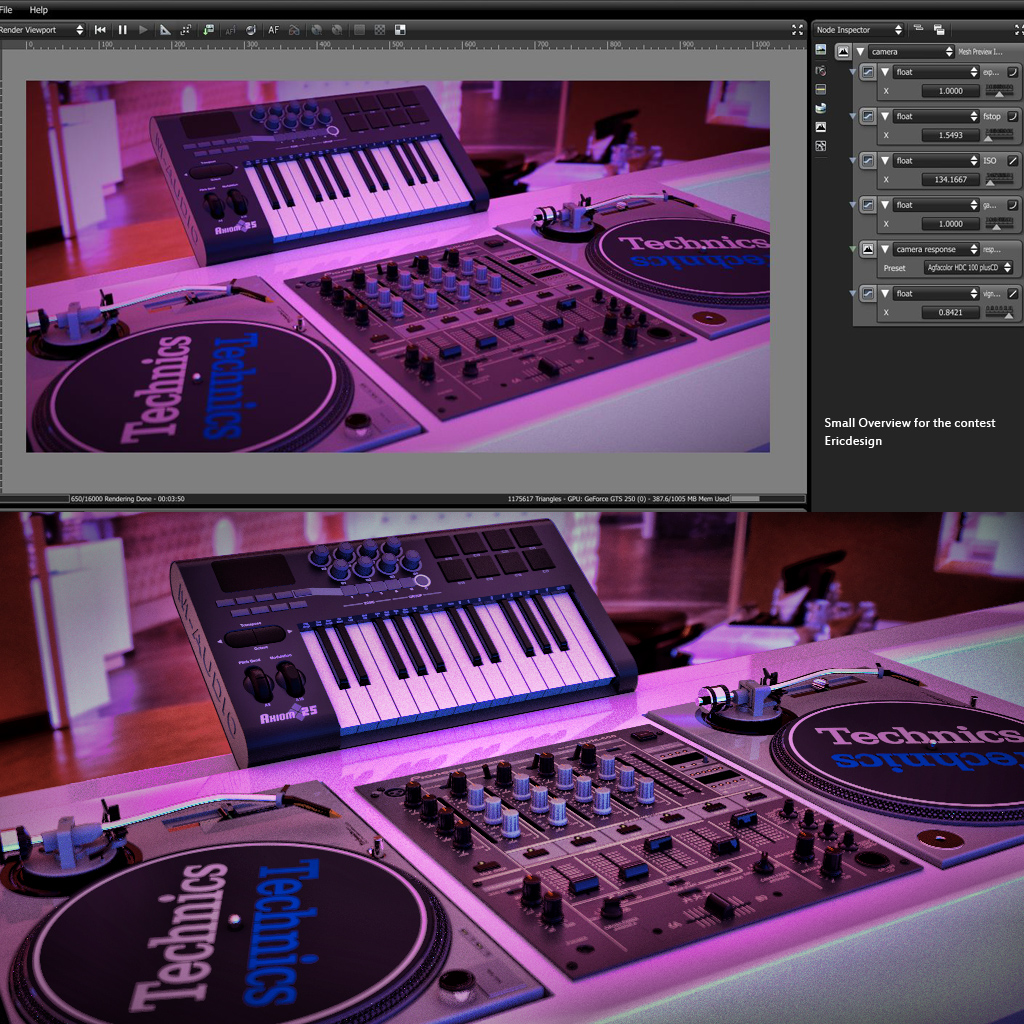Click the binoculars camera picker icon
Viewport: 1024px width, 1024px height.
point(295,29)
